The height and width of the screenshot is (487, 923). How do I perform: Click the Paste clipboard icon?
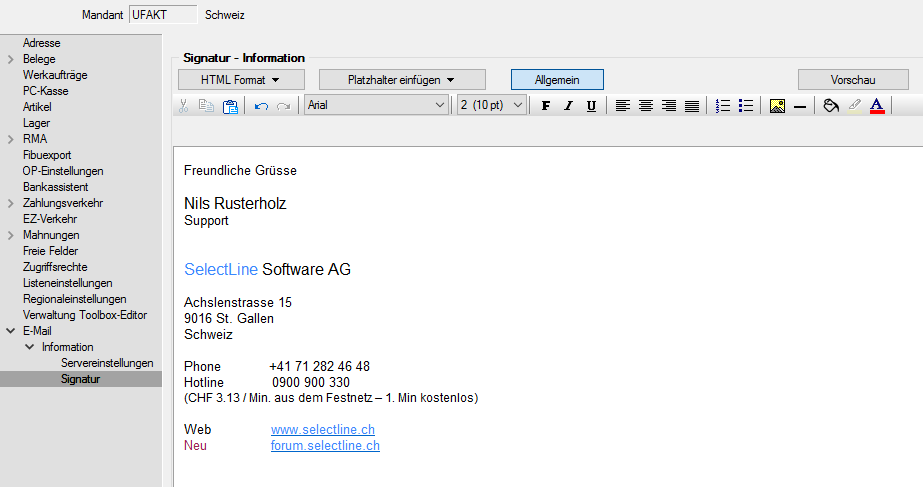point(230,106)
